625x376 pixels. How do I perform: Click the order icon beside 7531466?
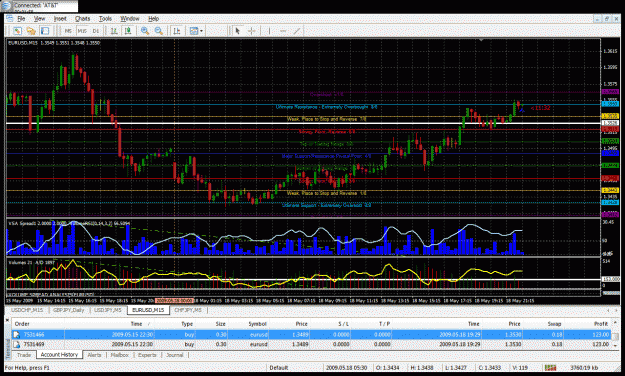pyautogui.click(x=17, y=335)
